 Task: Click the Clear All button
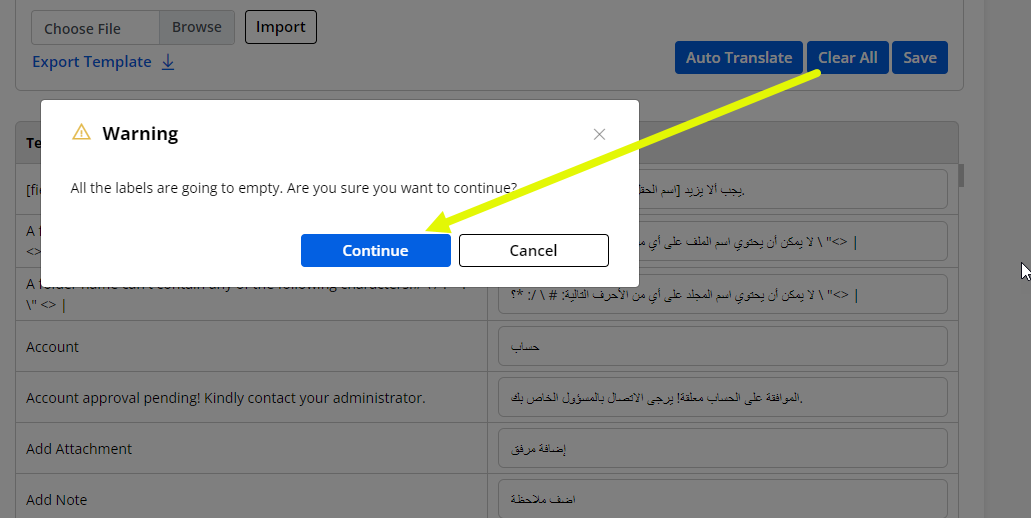pos(847,58)
